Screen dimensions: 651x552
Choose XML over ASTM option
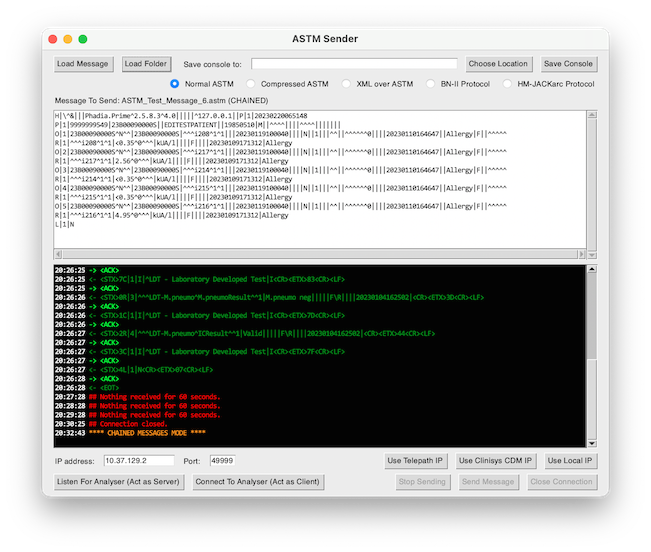click(x=346, y=84)
